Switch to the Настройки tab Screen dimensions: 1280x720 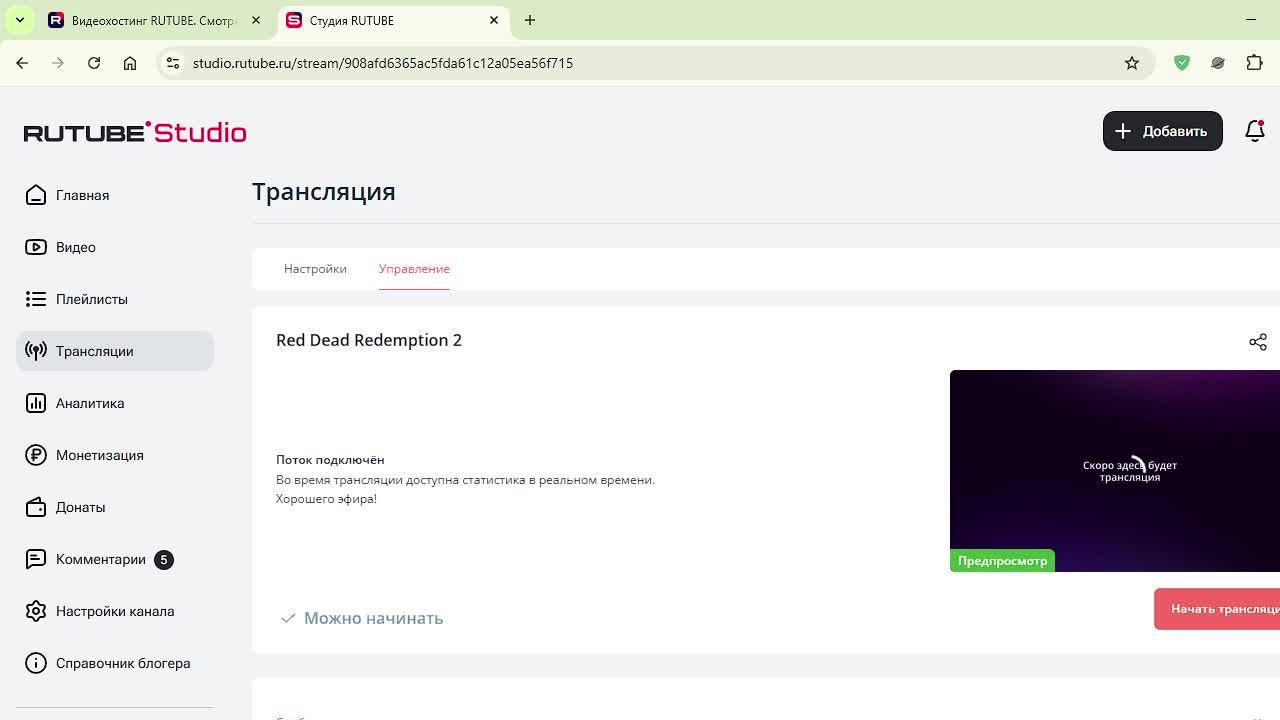coord(315,269)
